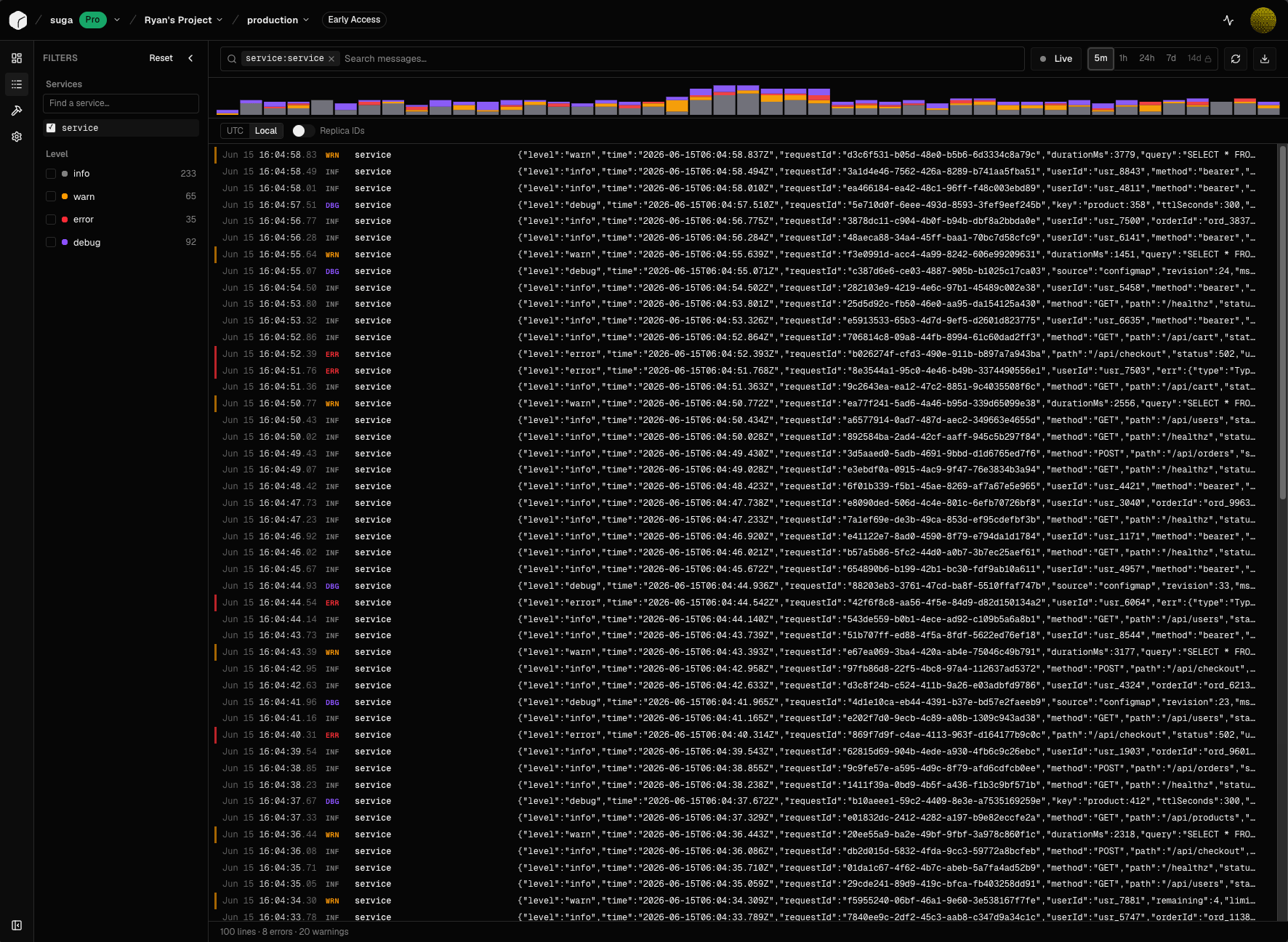Open the Ryan's Project dropdown
Image resolution: width=1288 pixels, height=942 pixels.
point(183,20)
